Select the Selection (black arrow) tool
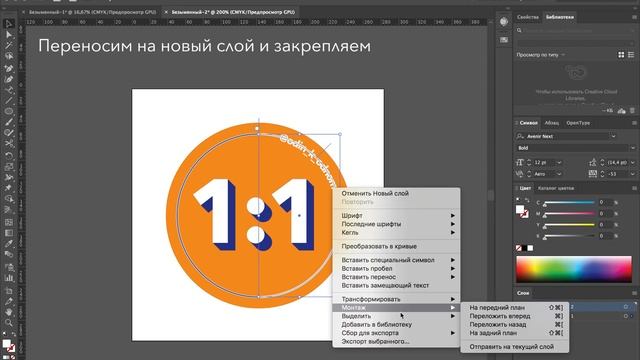640x360 pixels. pos(9,24)
